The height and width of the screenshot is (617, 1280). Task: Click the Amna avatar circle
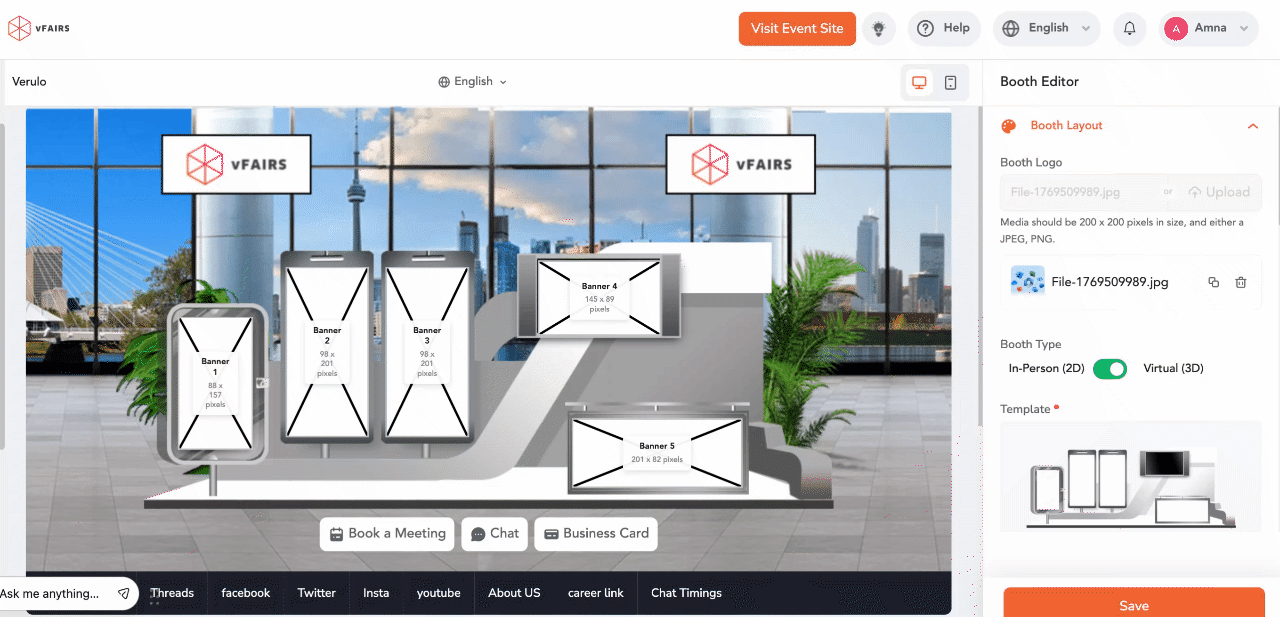click(1176, 29)
